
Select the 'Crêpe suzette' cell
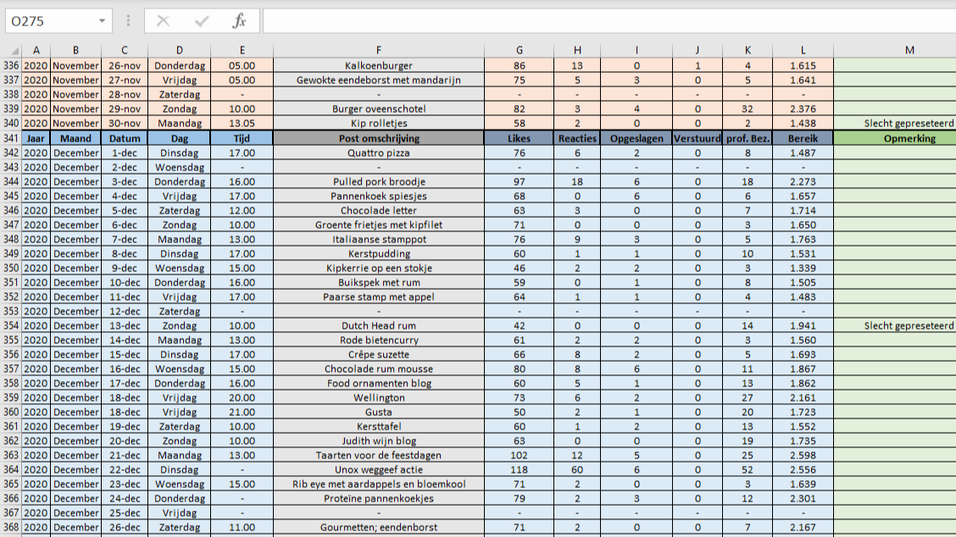tap(379, 355)
